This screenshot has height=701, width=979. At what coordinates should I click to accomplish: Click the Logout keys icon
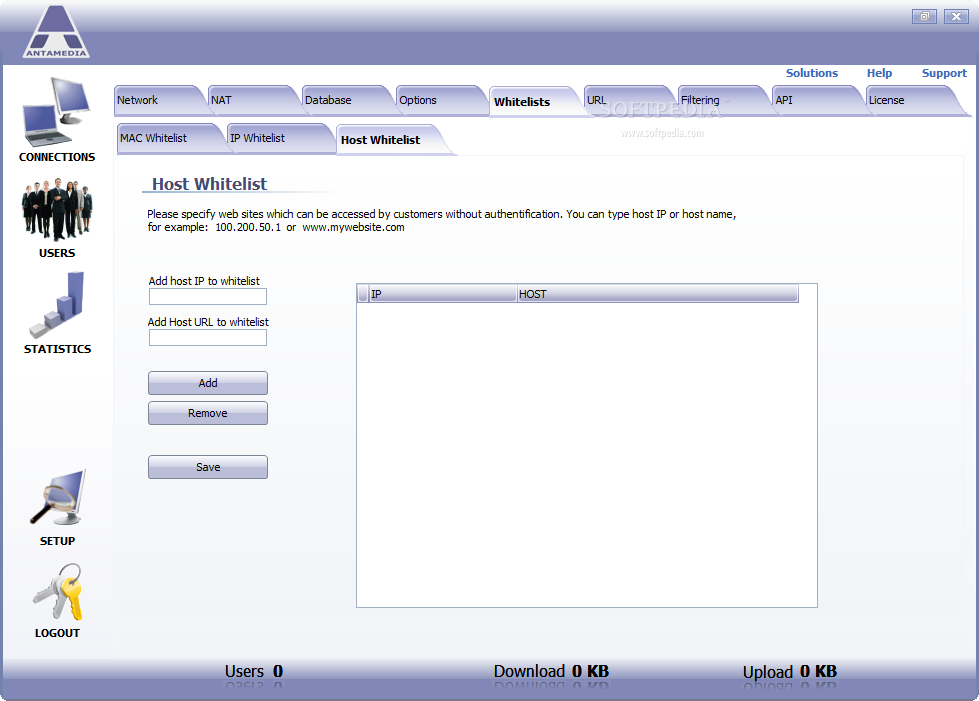tap(57, 592)
